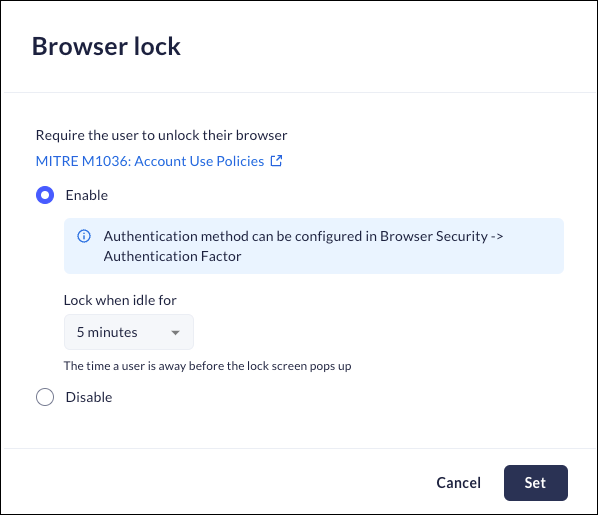Image resolution: width=598 pixels, height=515 pixels.
Task: Click the Authentication Factor text in the banner
Action: point(172,256)
